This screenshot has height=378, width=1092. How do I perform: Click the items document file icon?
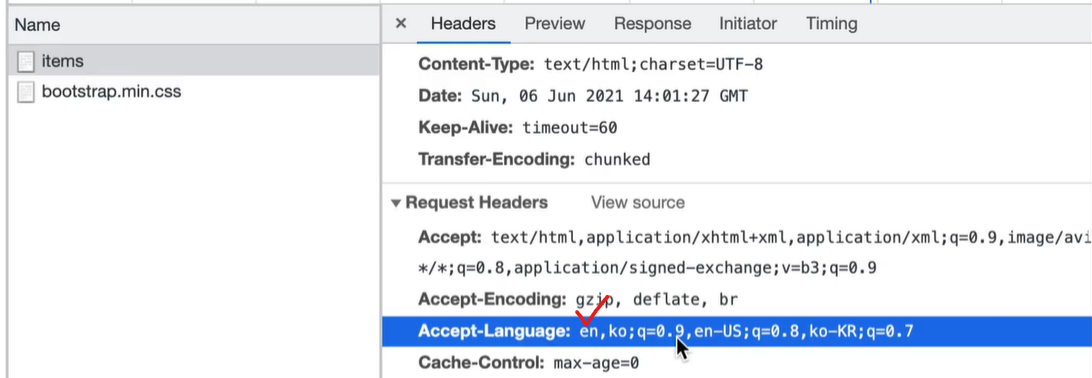[26, 62]
